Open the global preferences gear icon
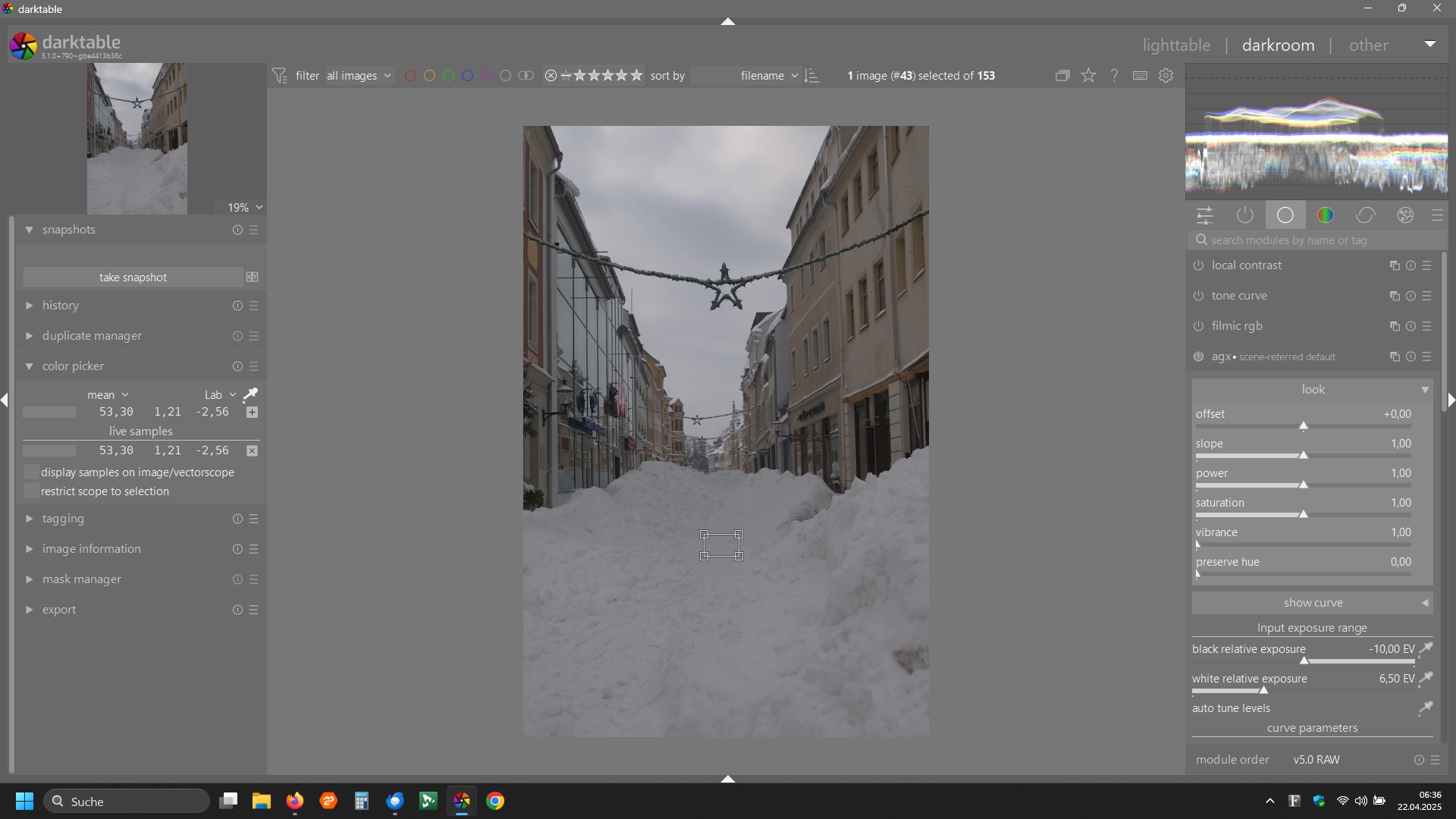This screenshot has height=819, width=1456. 1166,76
